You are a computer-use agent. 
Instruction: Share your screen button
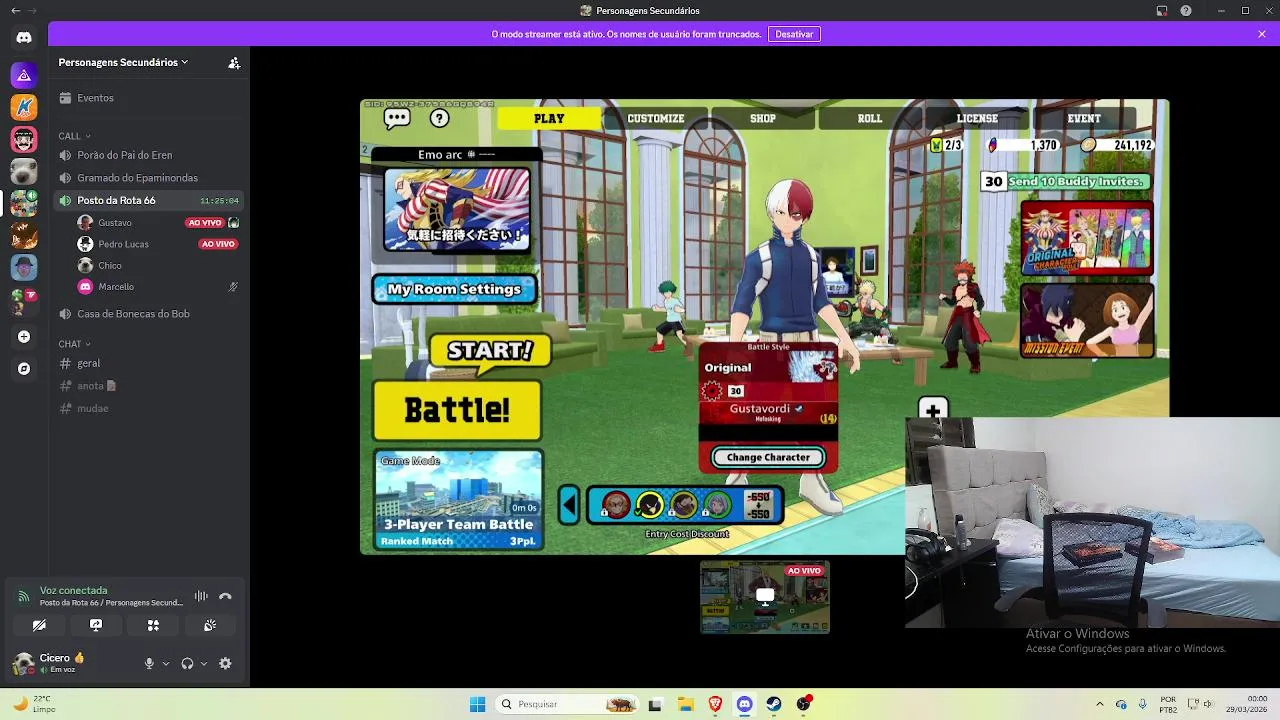96,625
